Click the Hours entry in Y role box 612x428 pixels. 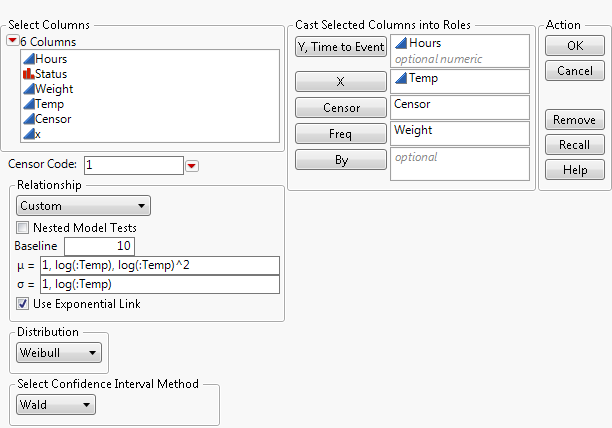tap(424, 44)
